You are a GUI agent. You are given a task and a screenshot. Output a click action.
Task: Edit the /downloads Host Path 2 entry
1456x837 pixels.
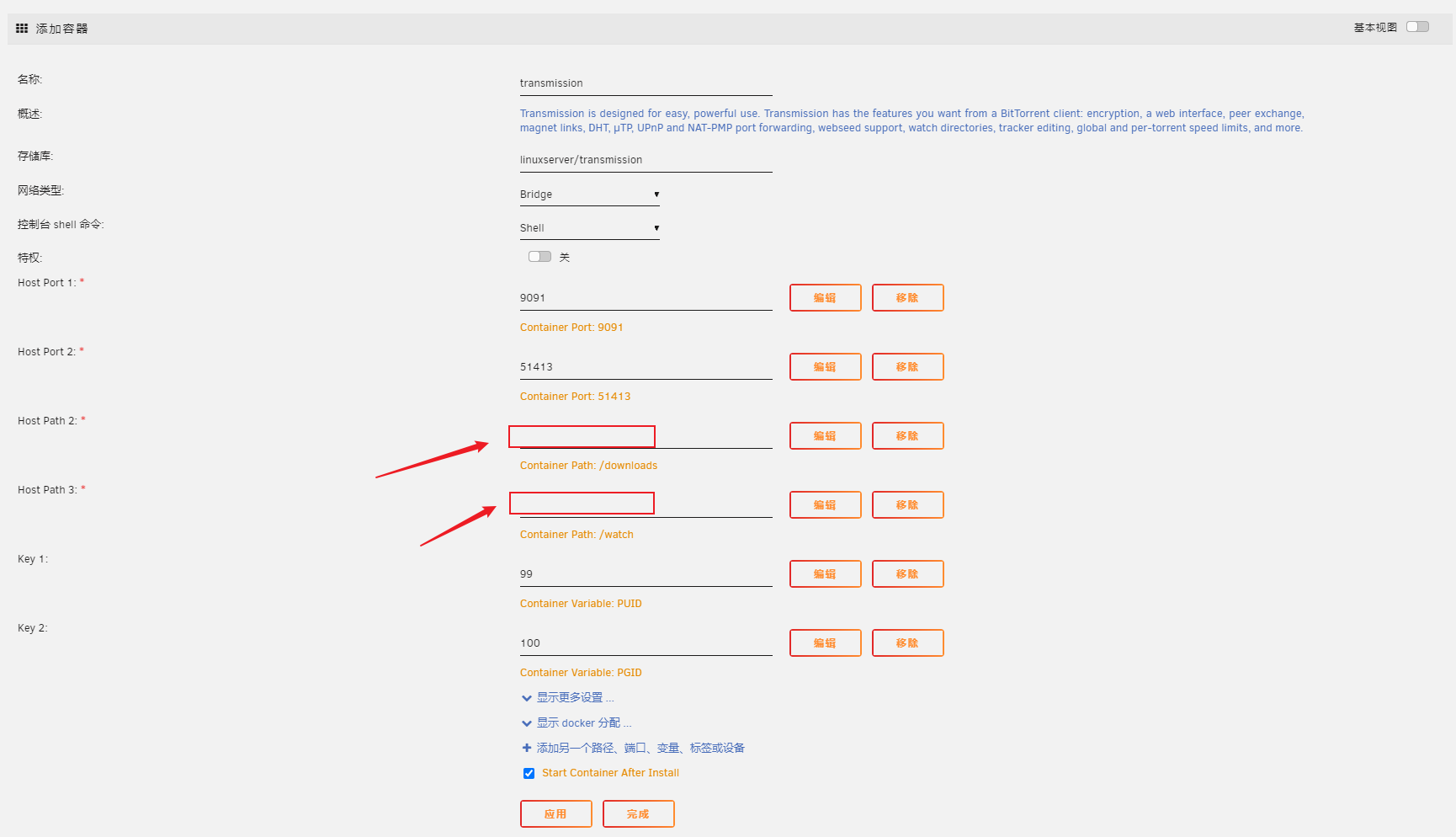pos(825,436)
